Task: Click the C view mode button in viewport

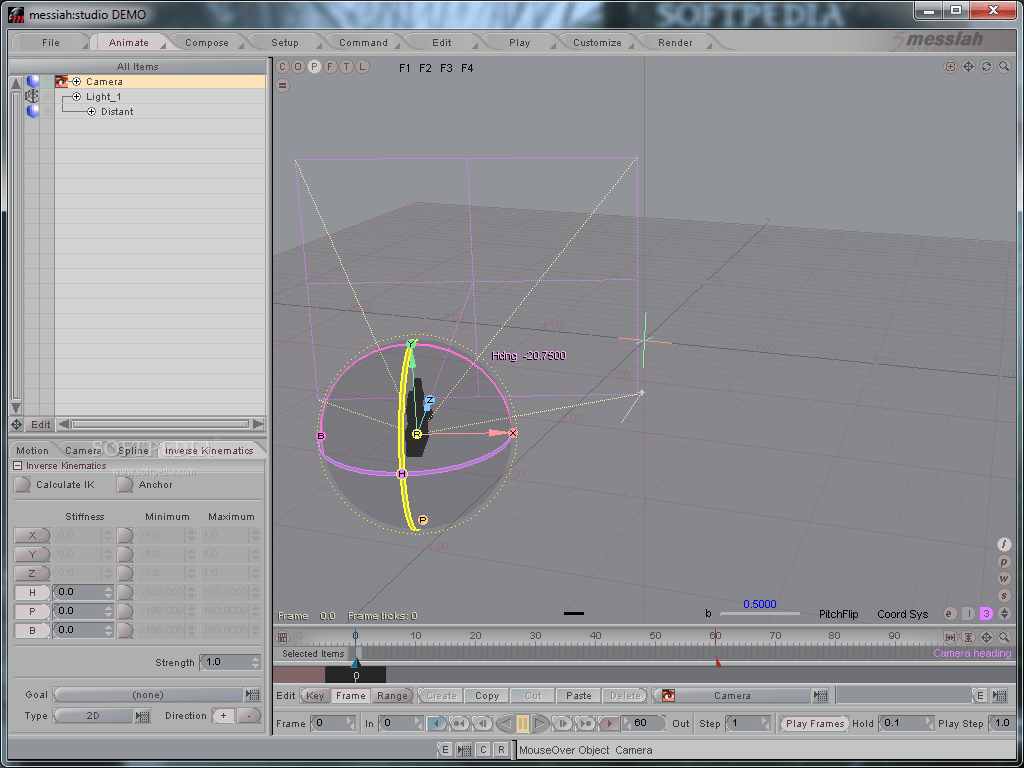Action: [x=282, y=67]
